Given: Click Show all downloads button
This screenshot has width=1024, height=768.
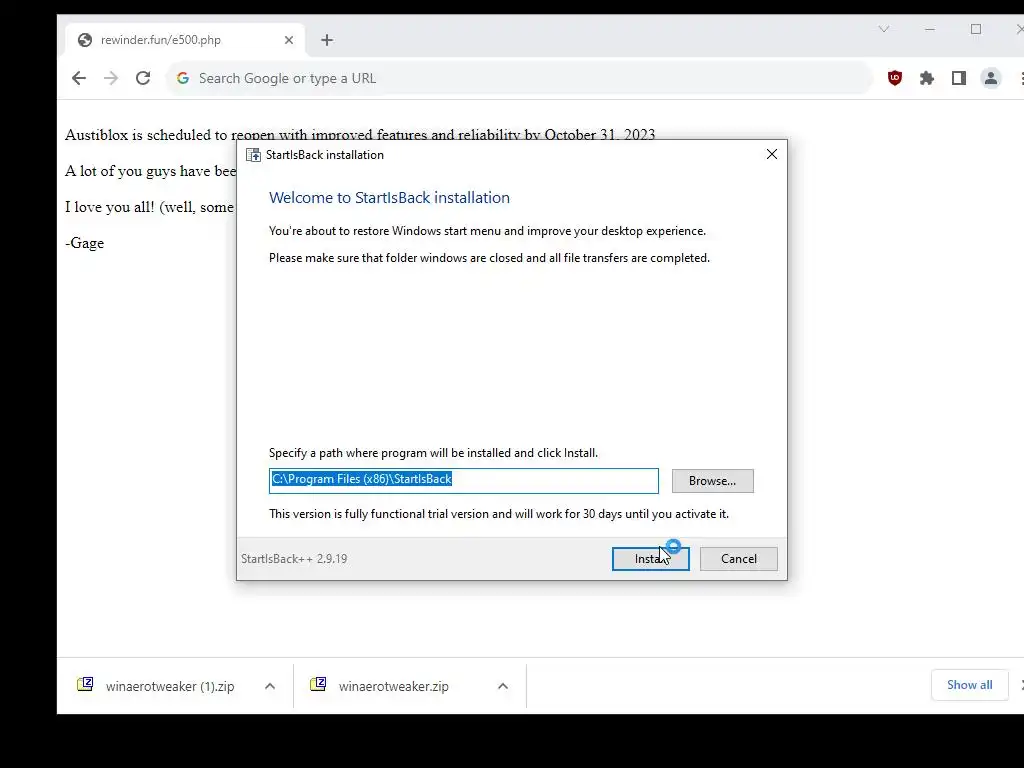Looking at the screenshot, I should 970,685.
